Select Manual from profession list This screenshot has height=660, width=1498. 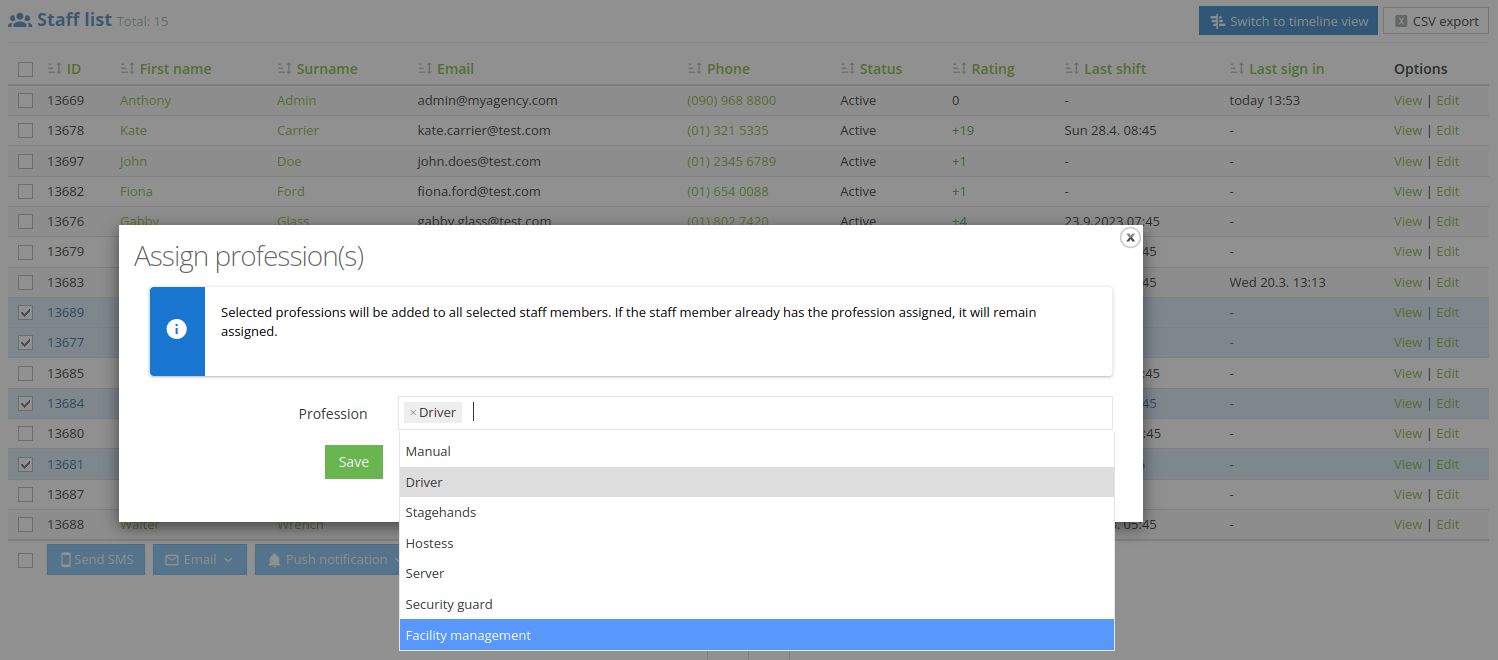[x=756, y=452]
